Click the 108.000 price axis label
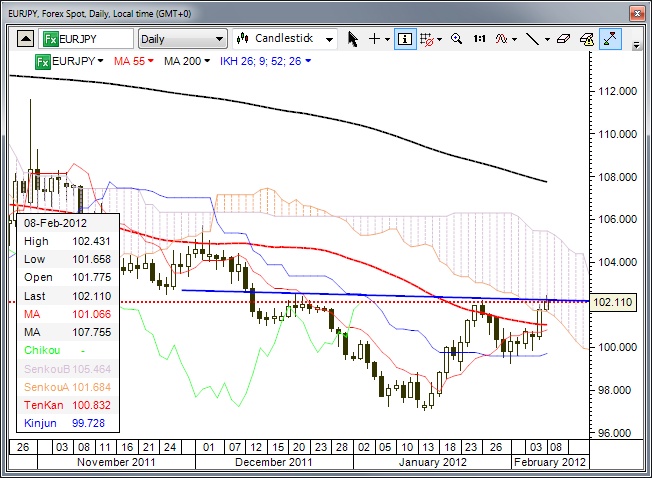The height and width of the screenshot is (478, 652). 617,177
